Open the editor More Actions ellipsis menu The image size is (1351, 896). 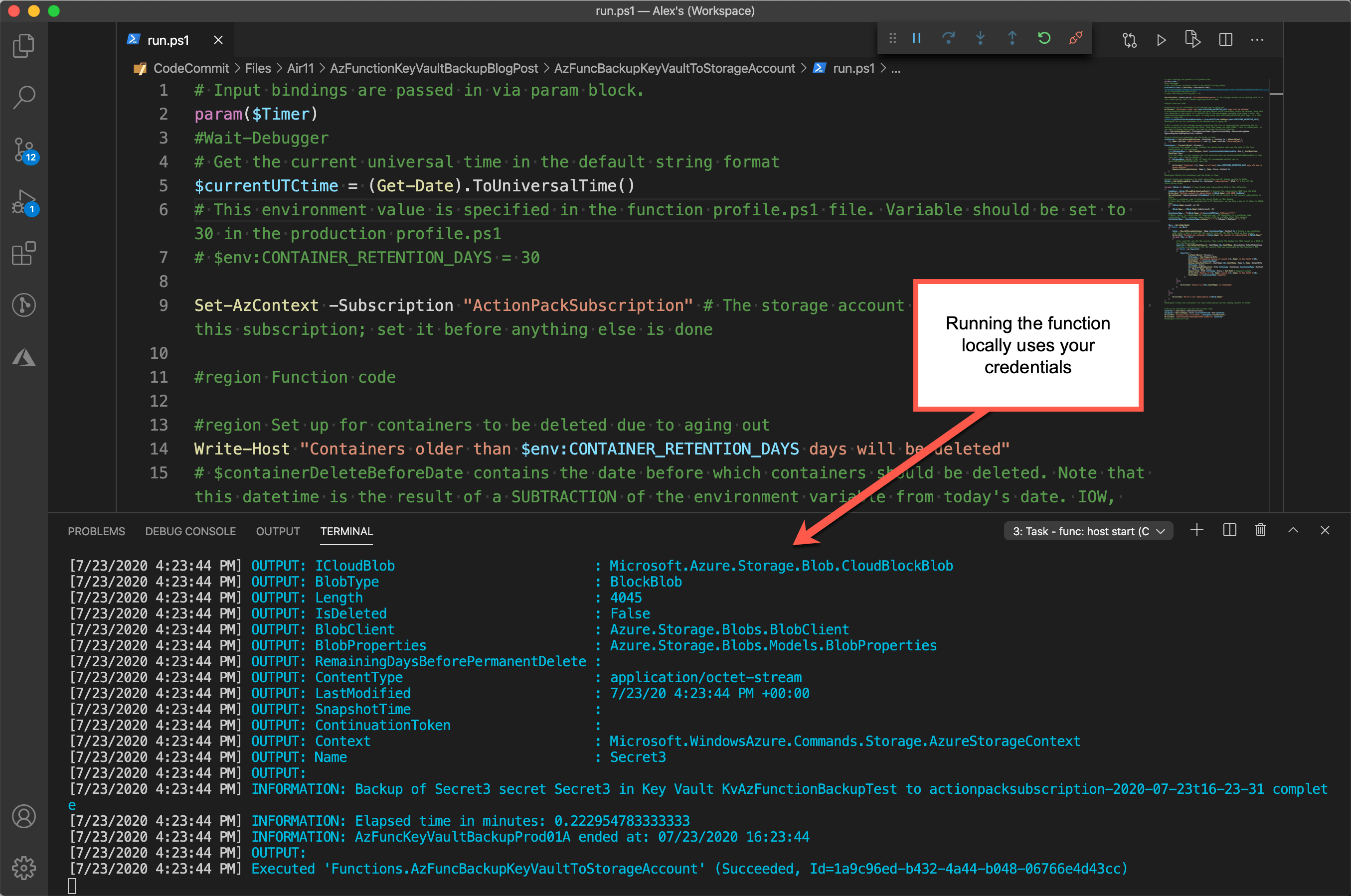tap(1257, 39)
